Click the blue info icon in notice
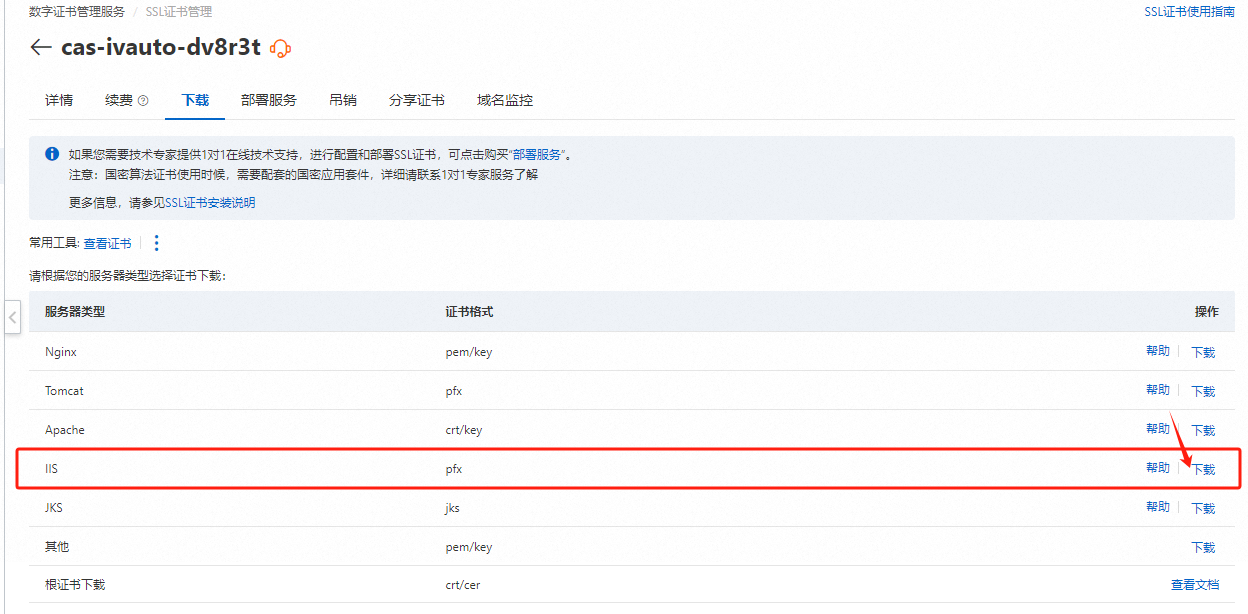This screenshot has width=1248, height=614. click(52, 154)
